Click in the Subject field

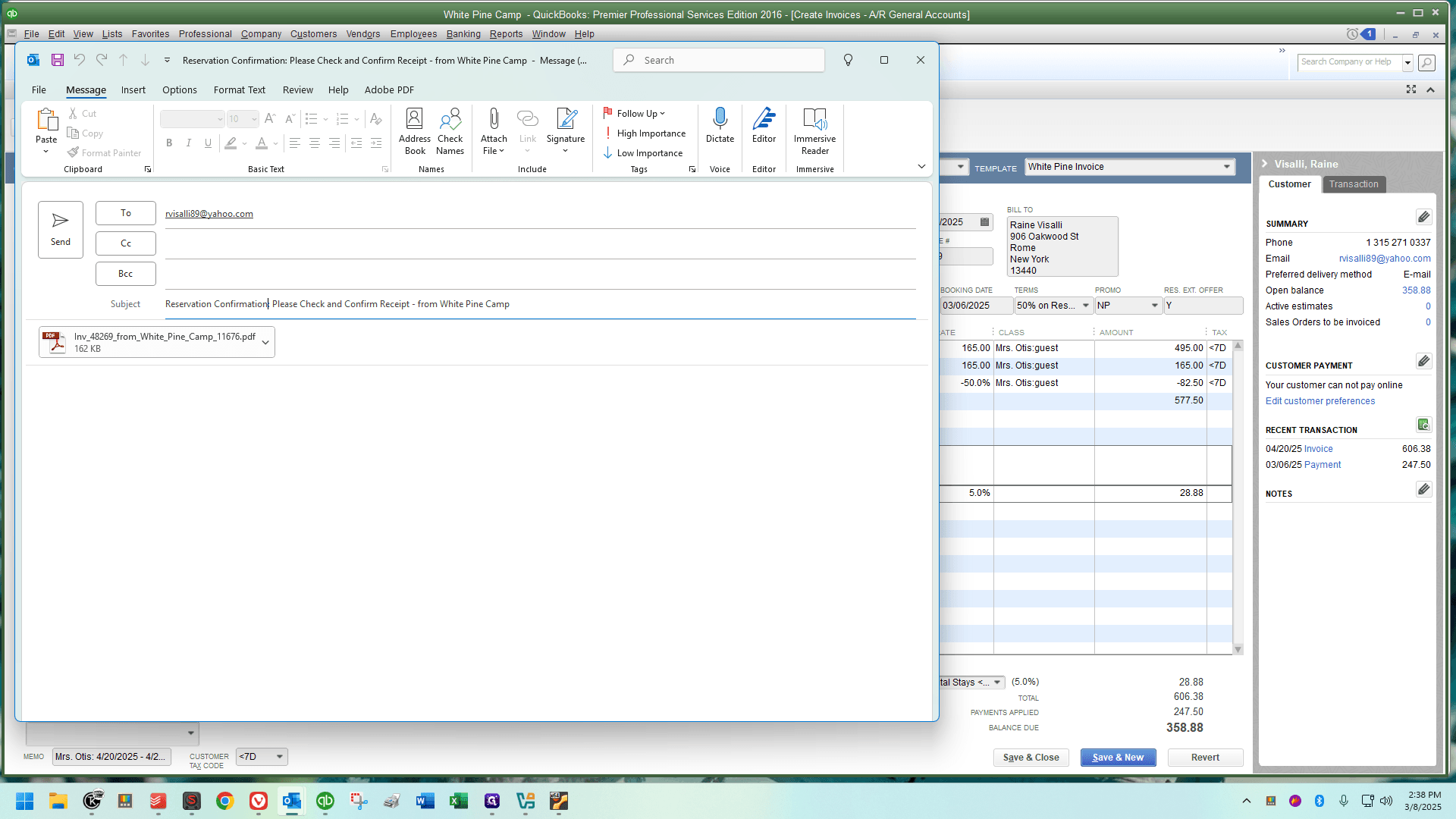[x=540, y=304]
